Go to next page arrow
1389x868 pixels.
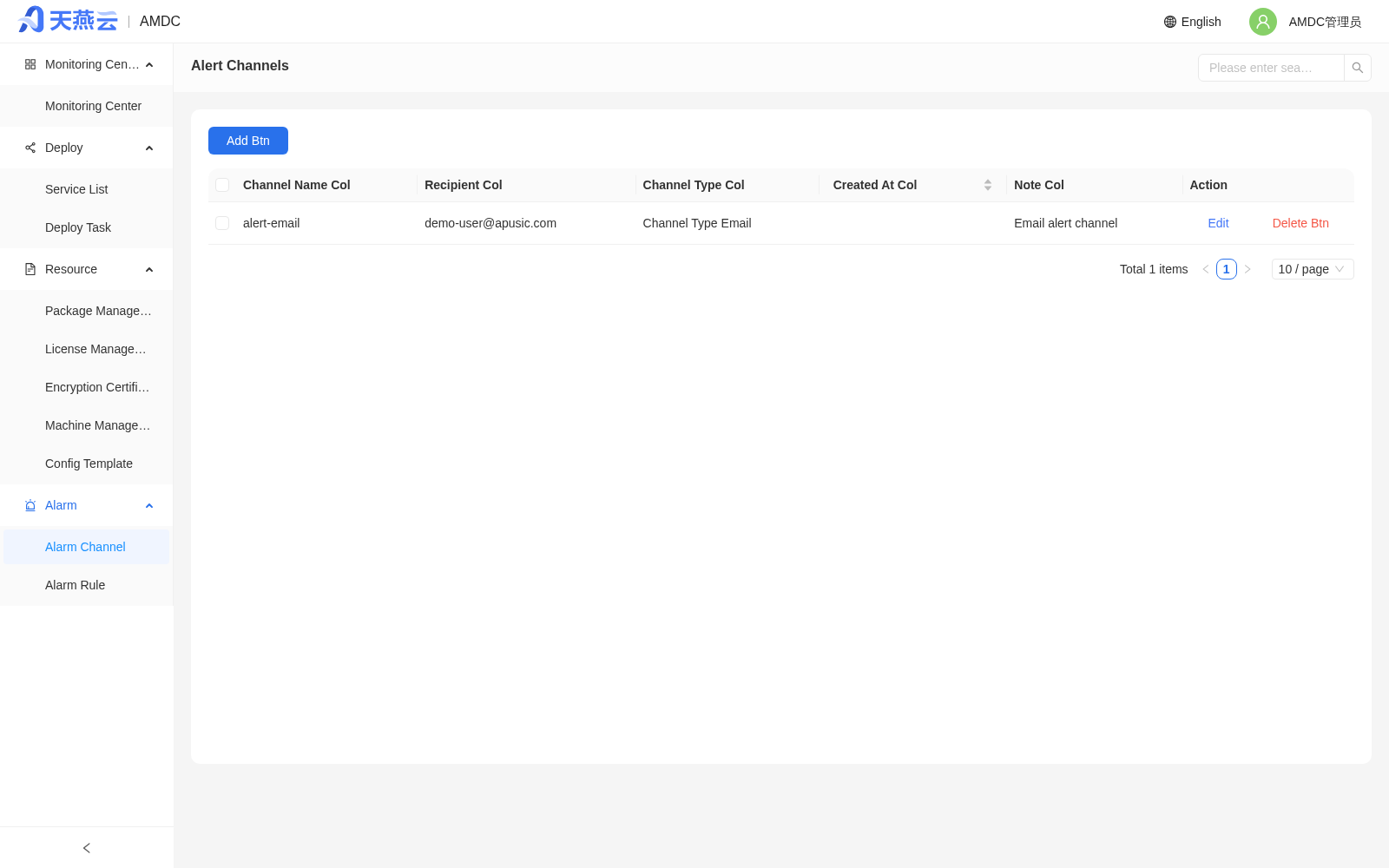[x=1247, y=269]
